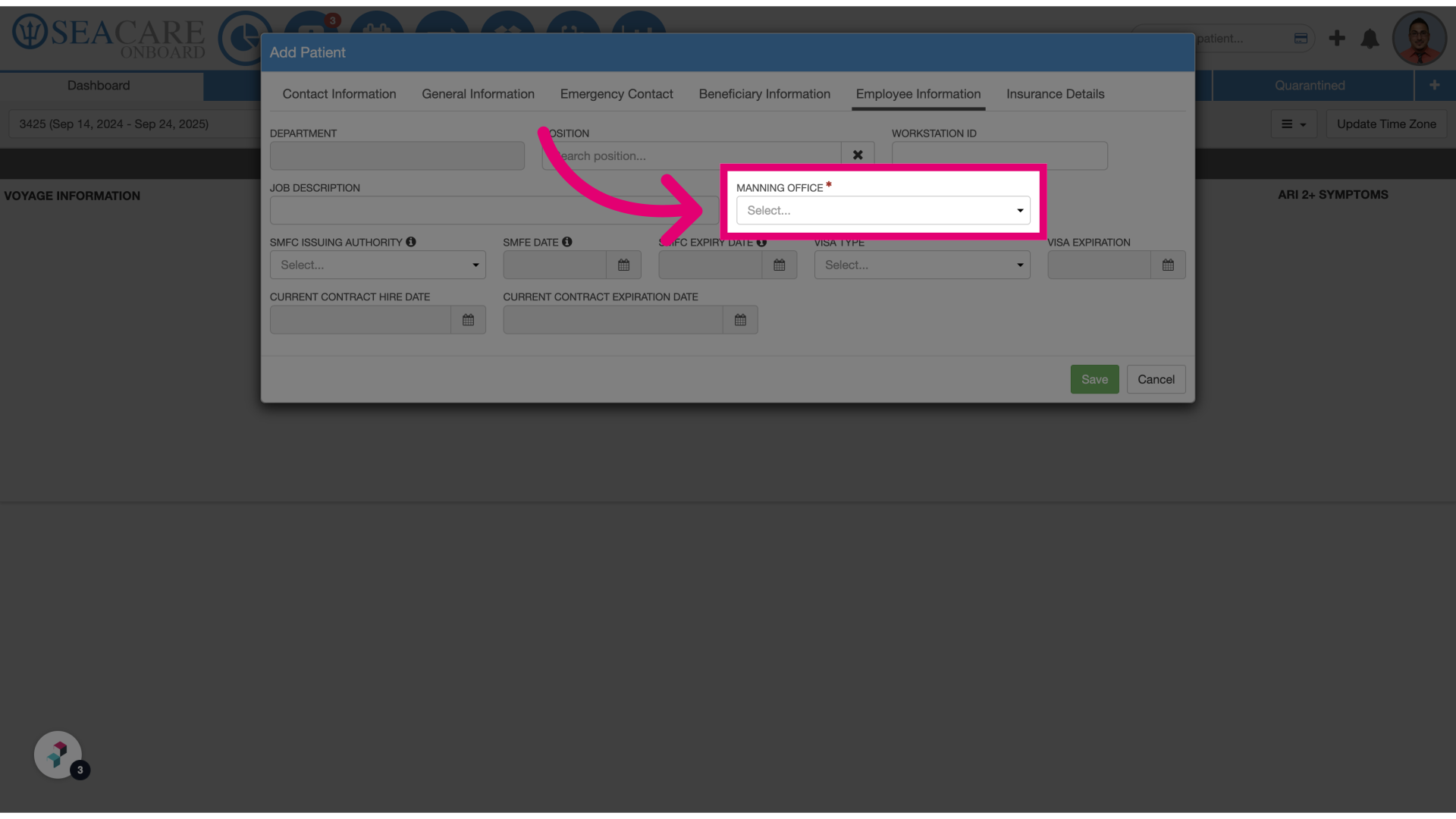The height and width of the screenshot is (819, 1456).
Task: Click the Job Description field
Action: click(494, 210)
